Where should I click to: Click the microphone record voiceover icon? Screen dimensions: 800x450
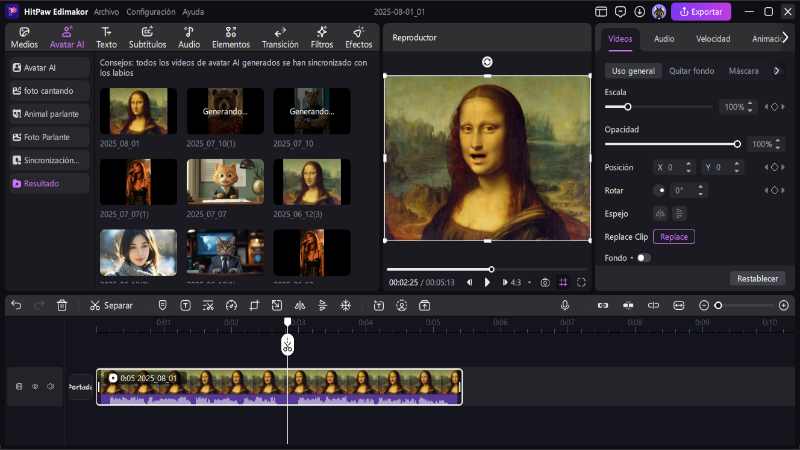[x=565, y=305]
